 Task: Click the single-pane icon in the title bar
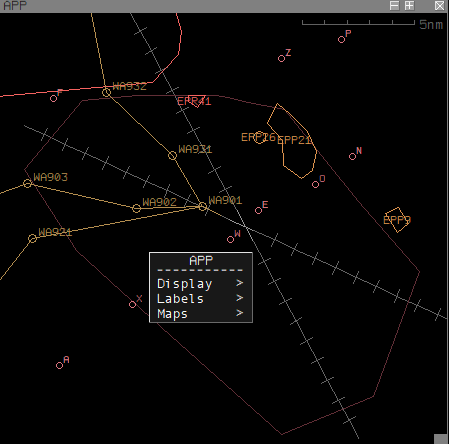tap(394, 6)
